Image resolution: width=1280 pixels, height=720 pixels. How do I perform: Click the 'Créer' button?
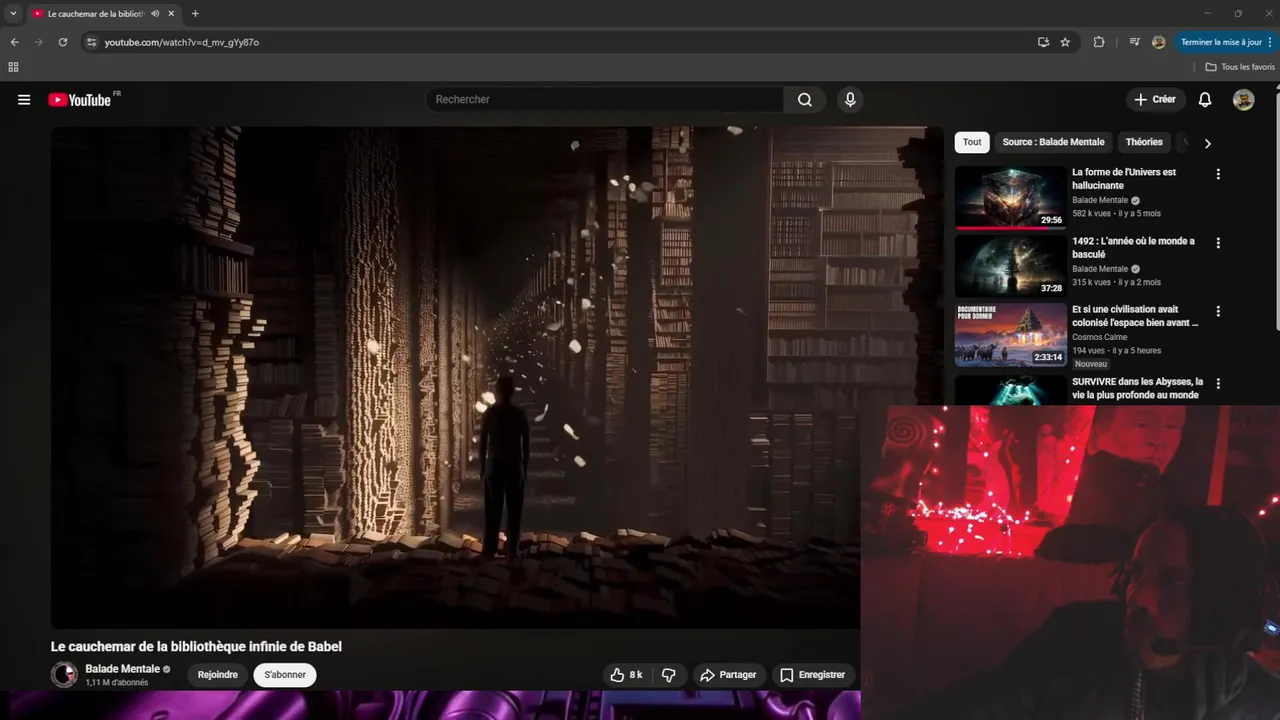(1155, 100)
